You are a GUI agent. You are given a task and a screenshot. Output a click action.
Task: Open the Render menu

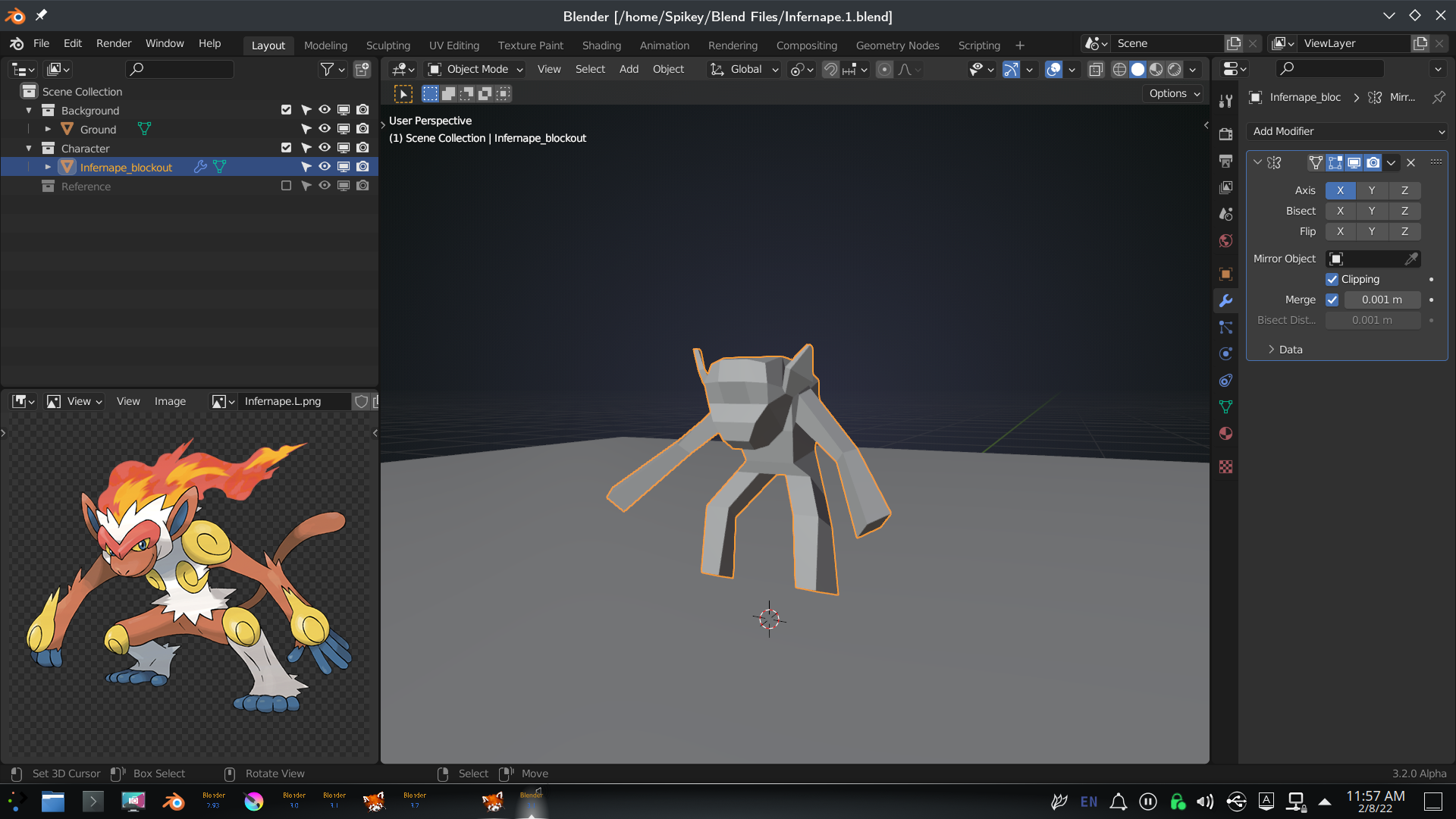coord(114,43)
